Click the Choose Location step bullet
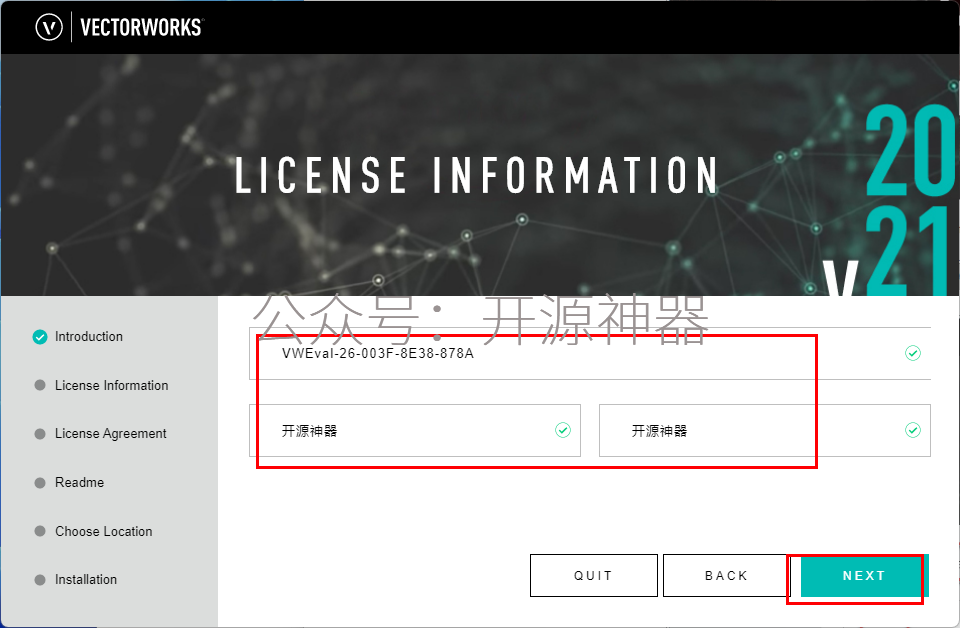Viewport: 960px width, 628px height. tap(40, 531)
